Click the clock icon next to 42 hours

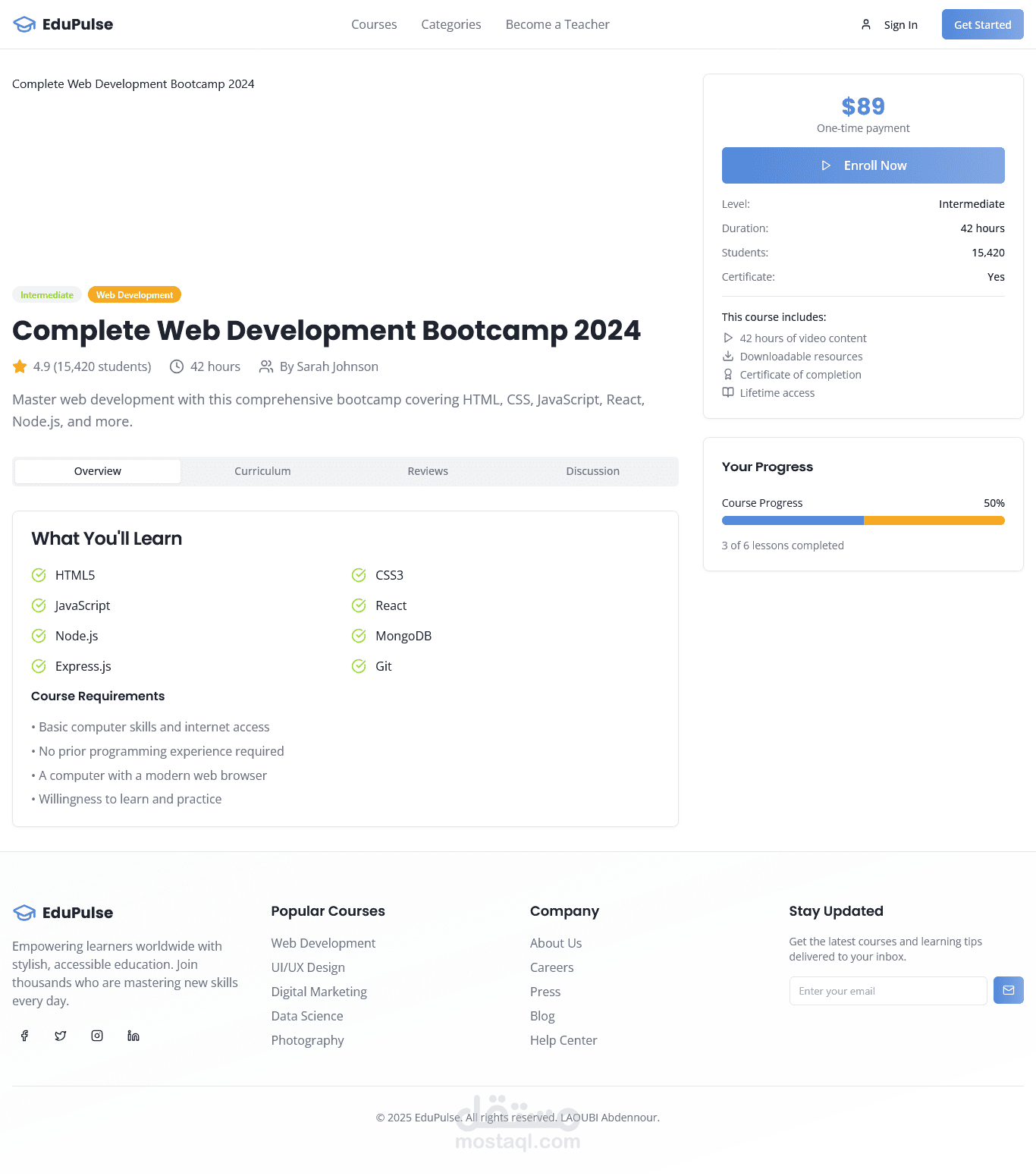[177, 366]
